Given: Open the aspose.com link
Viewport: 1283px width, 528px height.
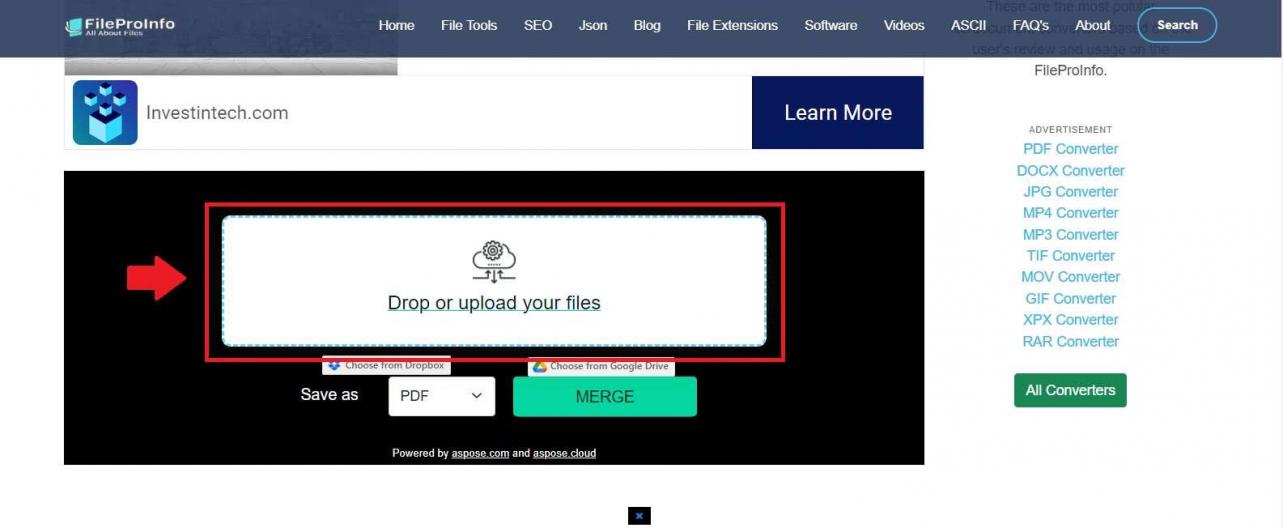Looking at the screenshot, I should point(480,453).
